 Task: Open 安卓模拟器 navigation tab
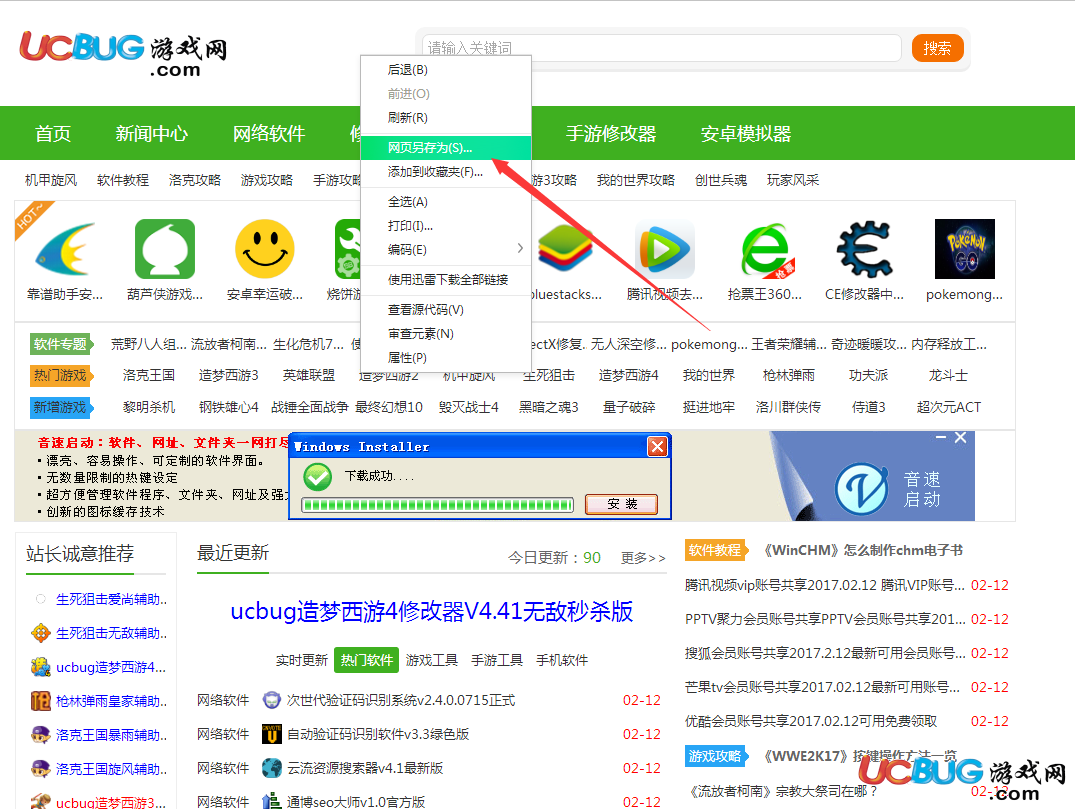click(746, 134)
